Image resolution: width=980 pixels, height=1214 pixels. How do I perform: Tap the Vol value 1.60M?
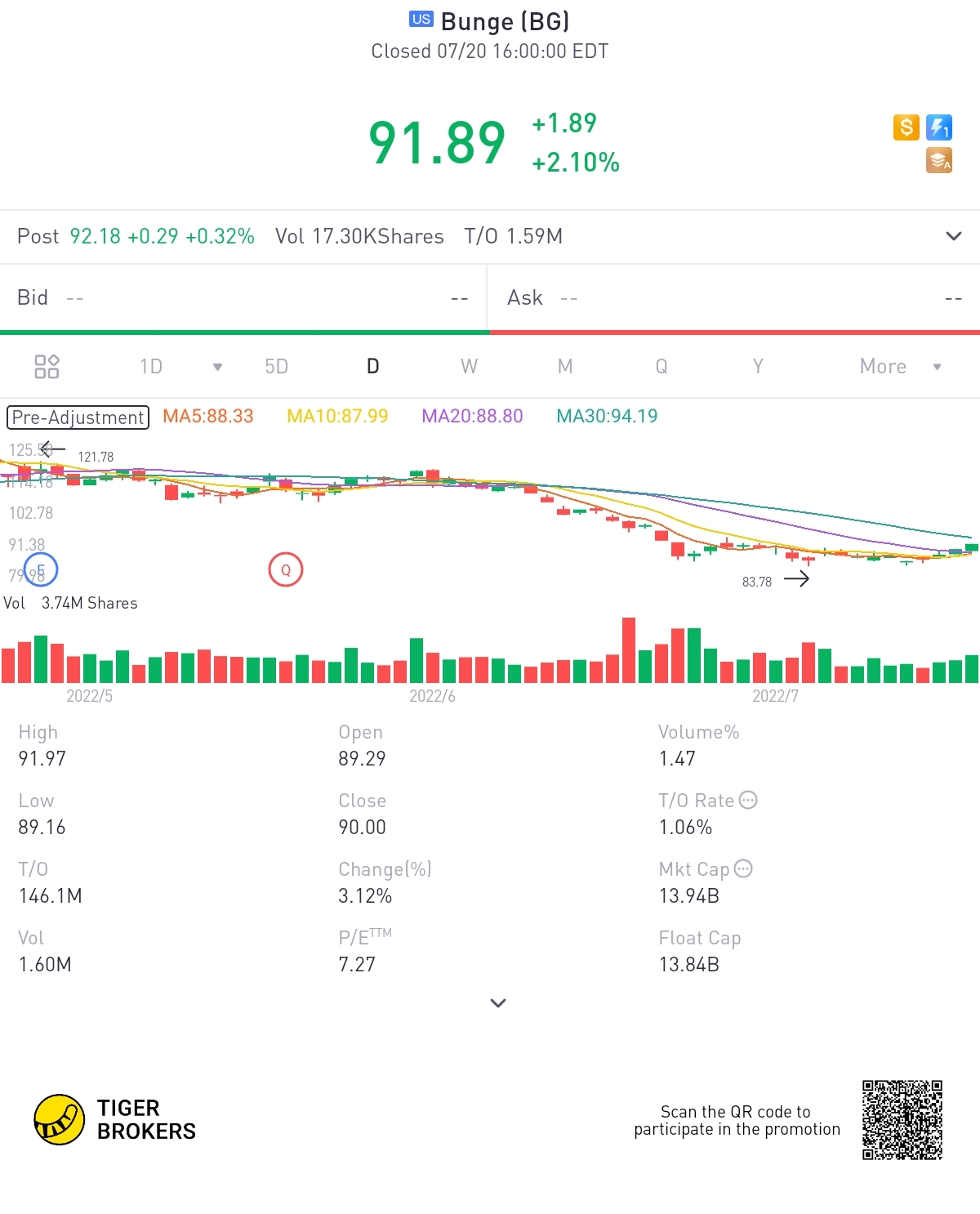pyautogui.click(x=45, y=964)
